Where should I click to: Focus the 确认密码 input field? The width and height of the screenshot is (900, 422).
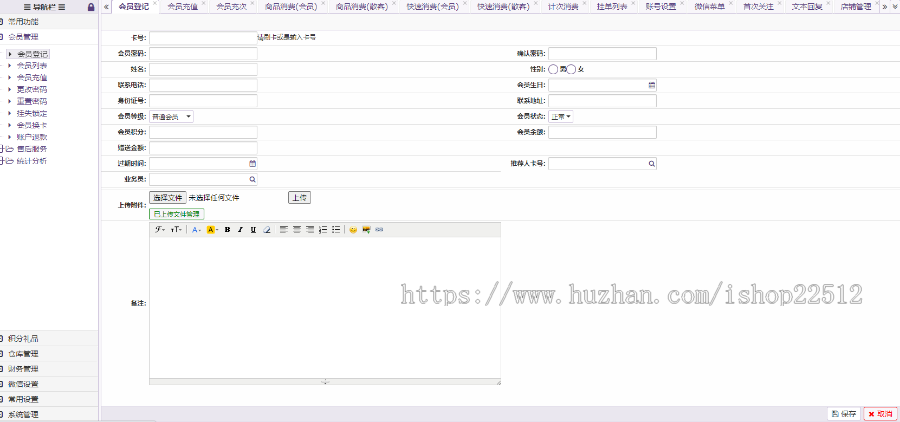pos(602,53)
